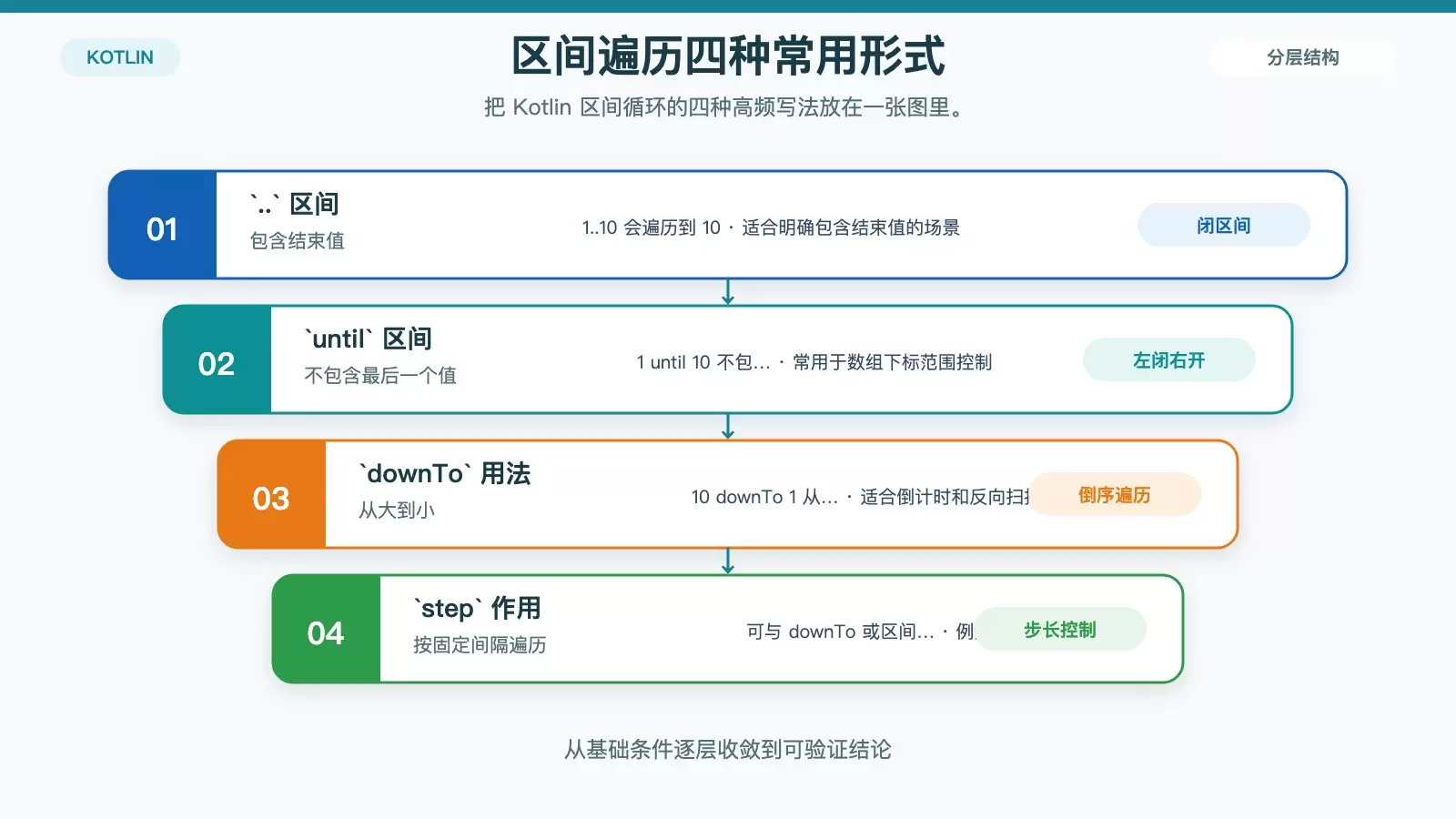Click the green 04 number block
Viewport: 1456px width, 819px height.
pos(327,629)
